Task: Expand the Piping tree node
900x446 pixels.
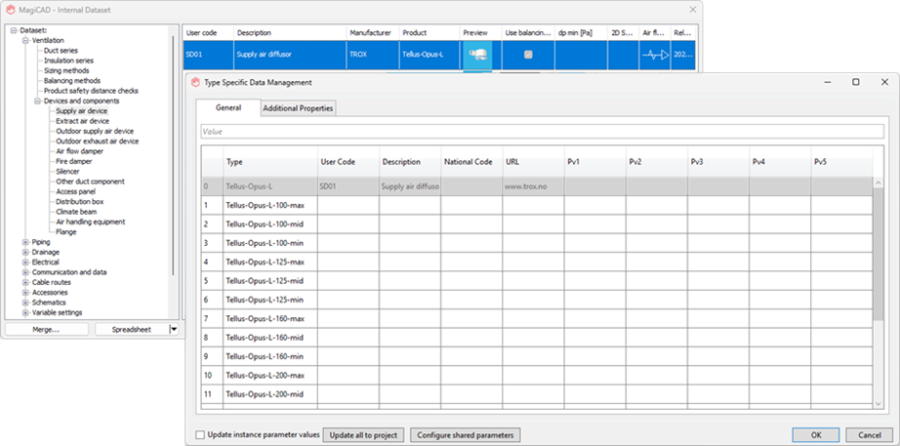Action: 25,242
